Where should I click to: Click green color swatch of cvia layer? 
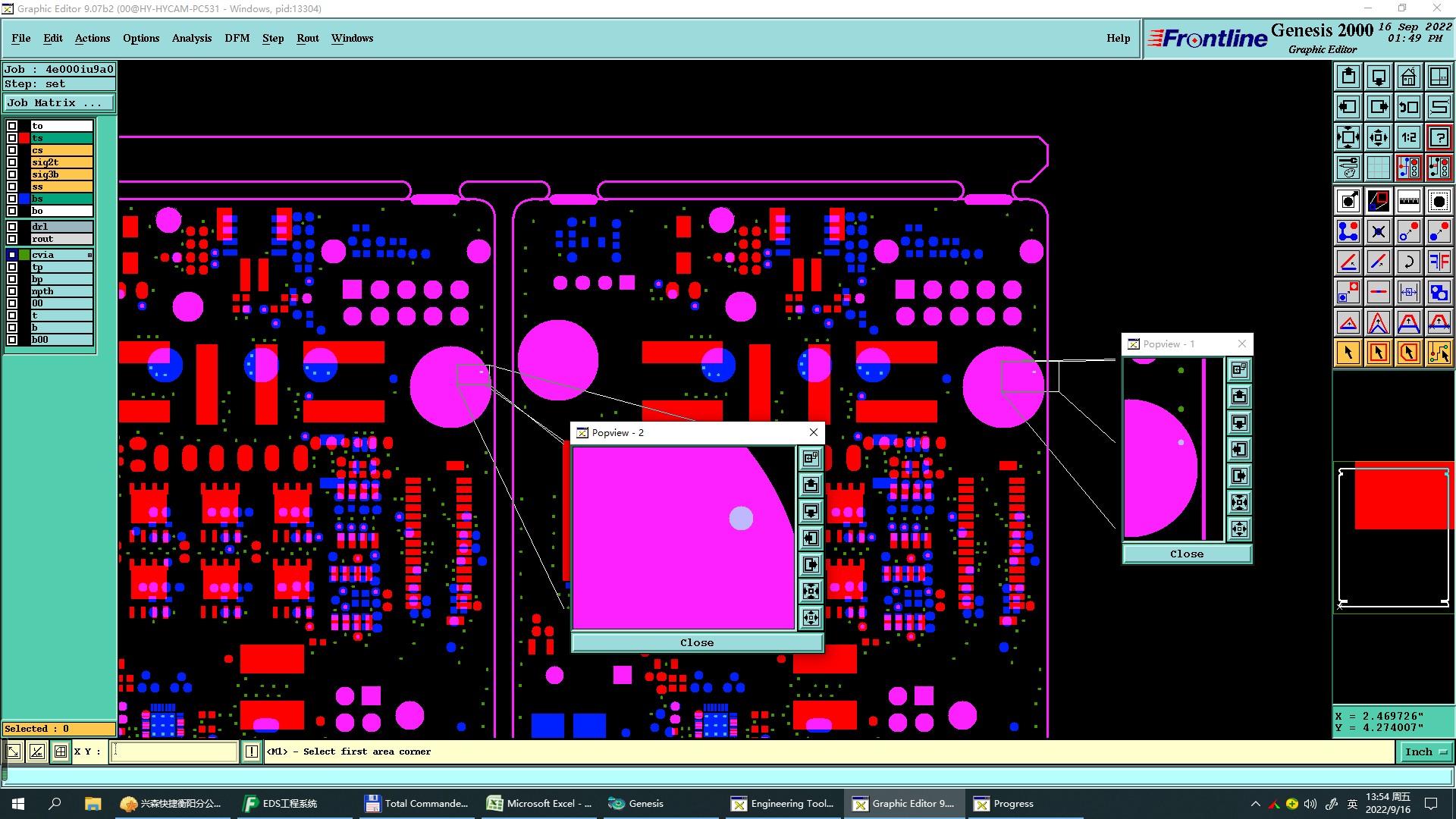(24, 255)
